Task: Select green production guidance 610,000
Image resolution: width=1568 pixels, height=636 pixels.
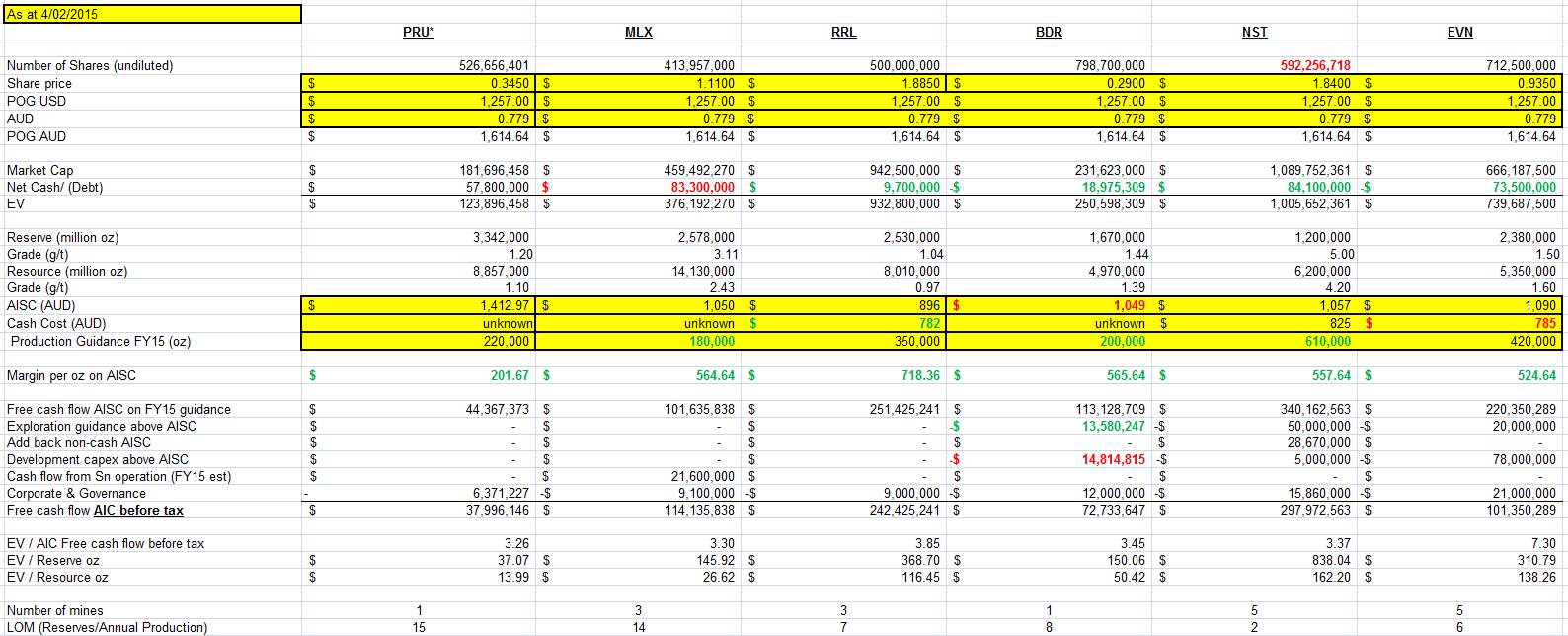Action: coord(1328,342)
